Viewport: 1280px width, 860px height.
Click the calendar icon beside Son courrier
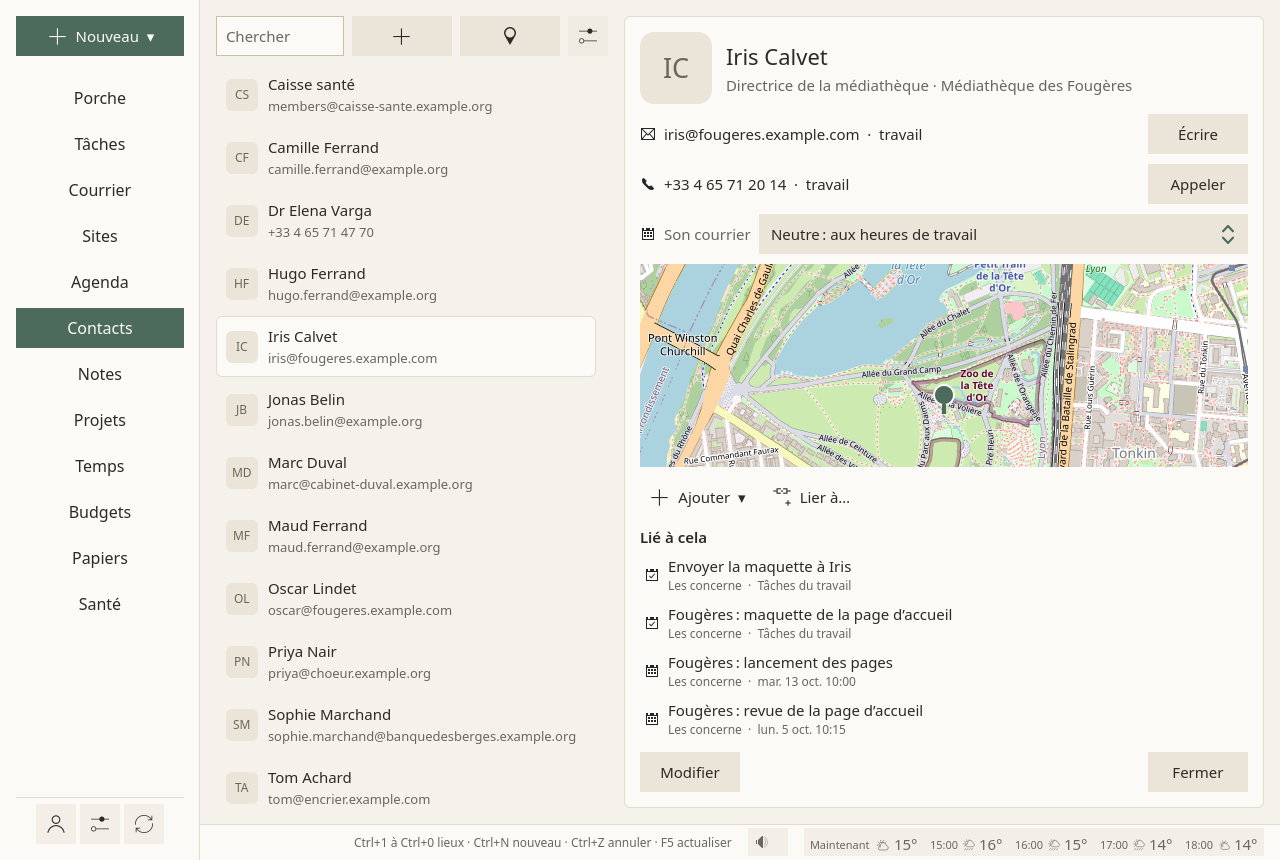[648, 234]
